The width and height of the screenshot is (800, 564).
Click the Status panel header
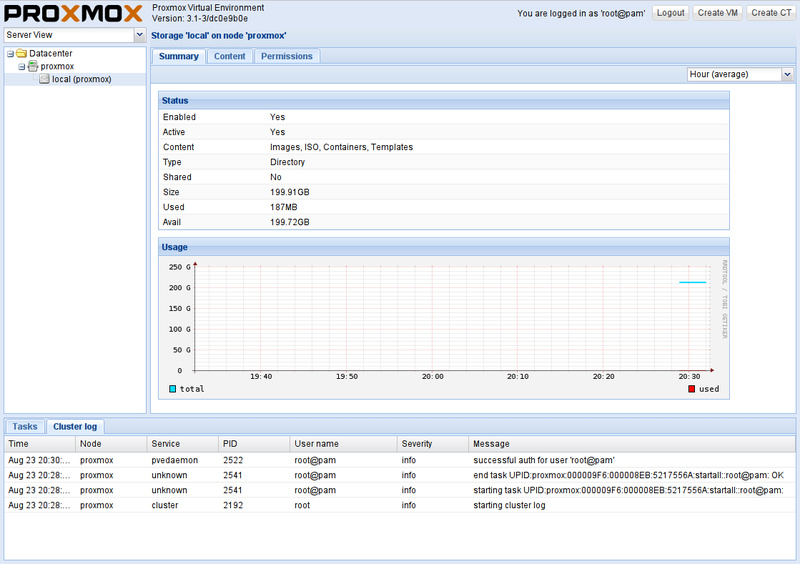coord(444,101)
